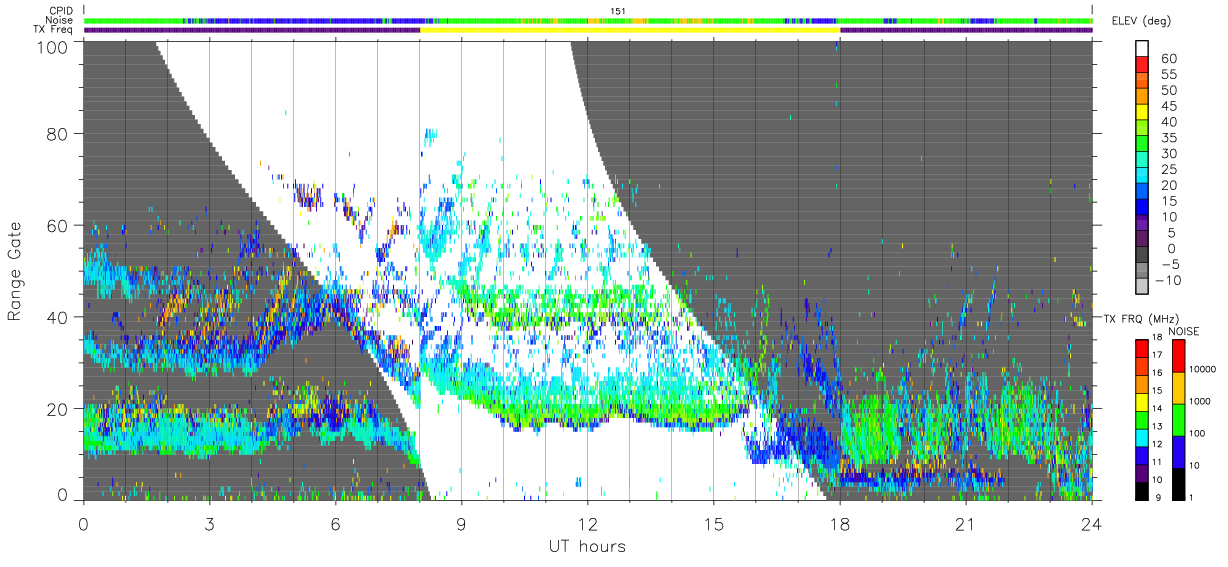Click the CPID value 151
The image size is (1228, 567).
(616, 11)
